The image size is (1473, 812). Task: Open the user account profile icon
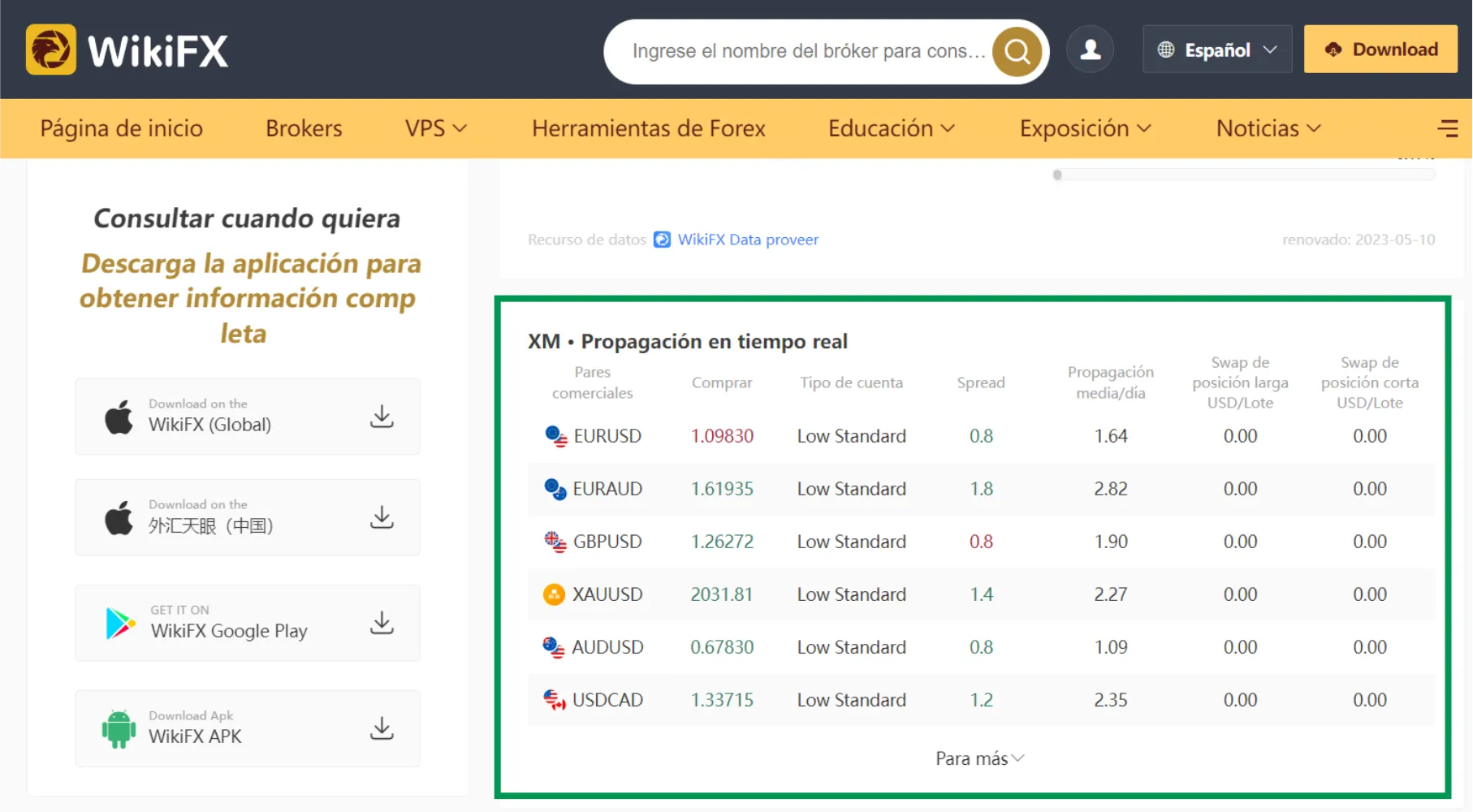[1090, 50]
